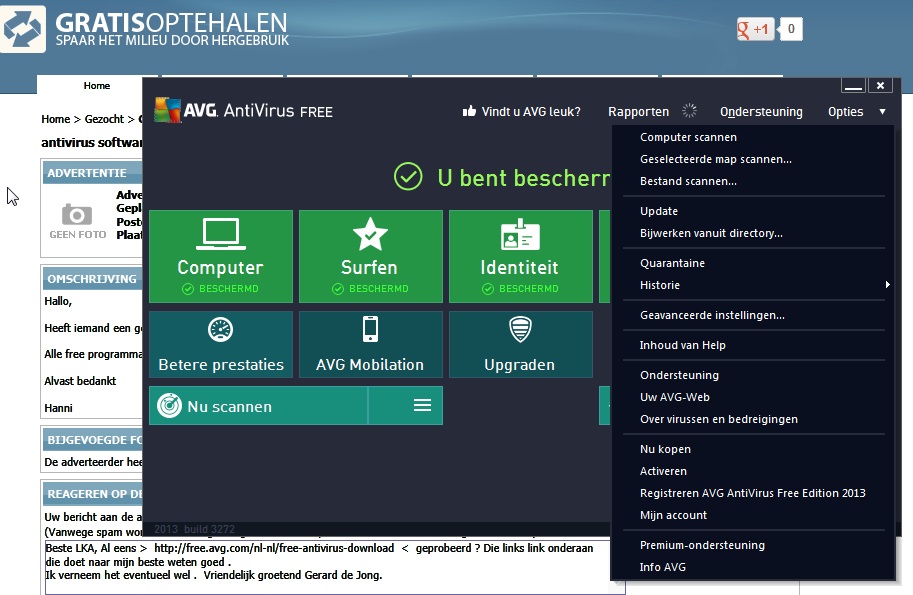Collapse the Opties dropdown menu
913x595 pixels.
pyautogui.click(x=856, y=112)
